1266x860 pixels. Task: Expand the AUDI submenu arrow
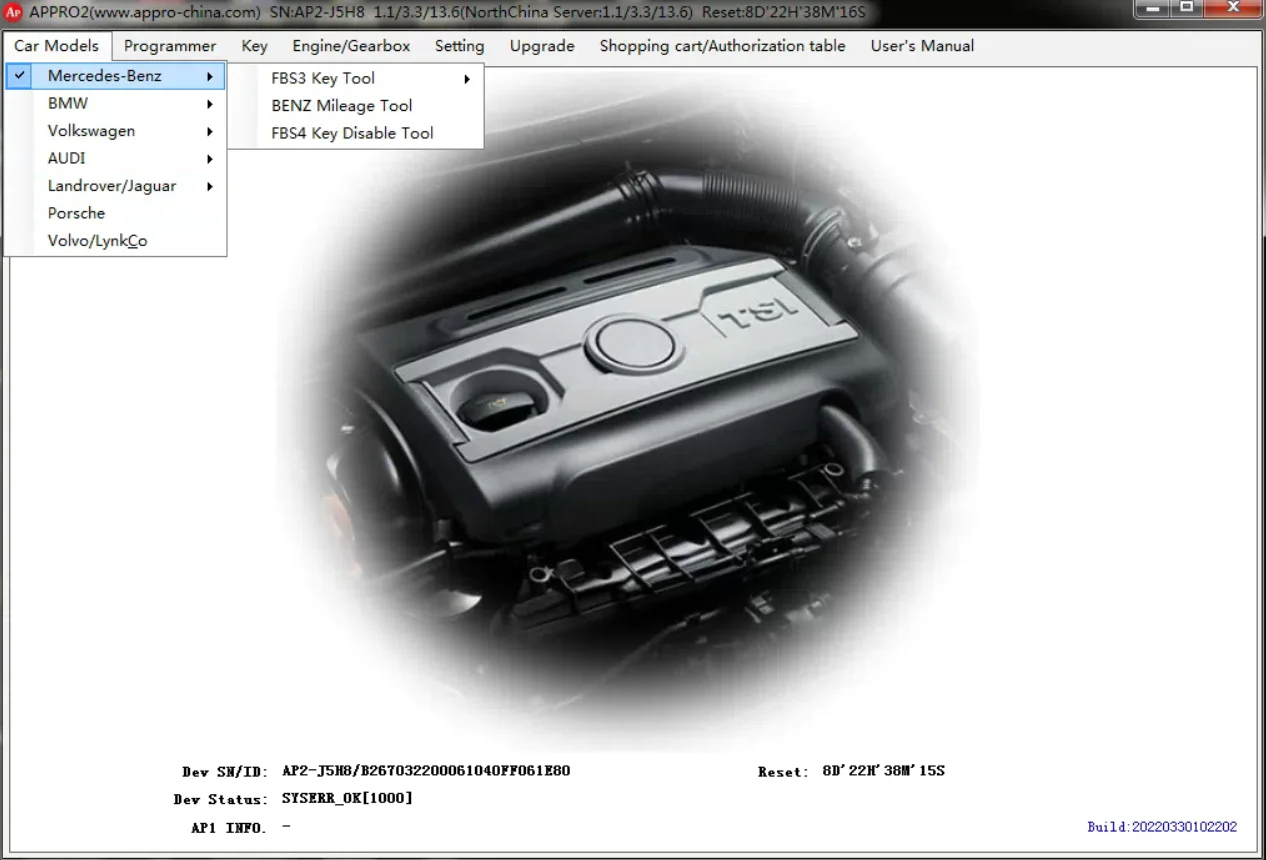(x=210, y=159)
